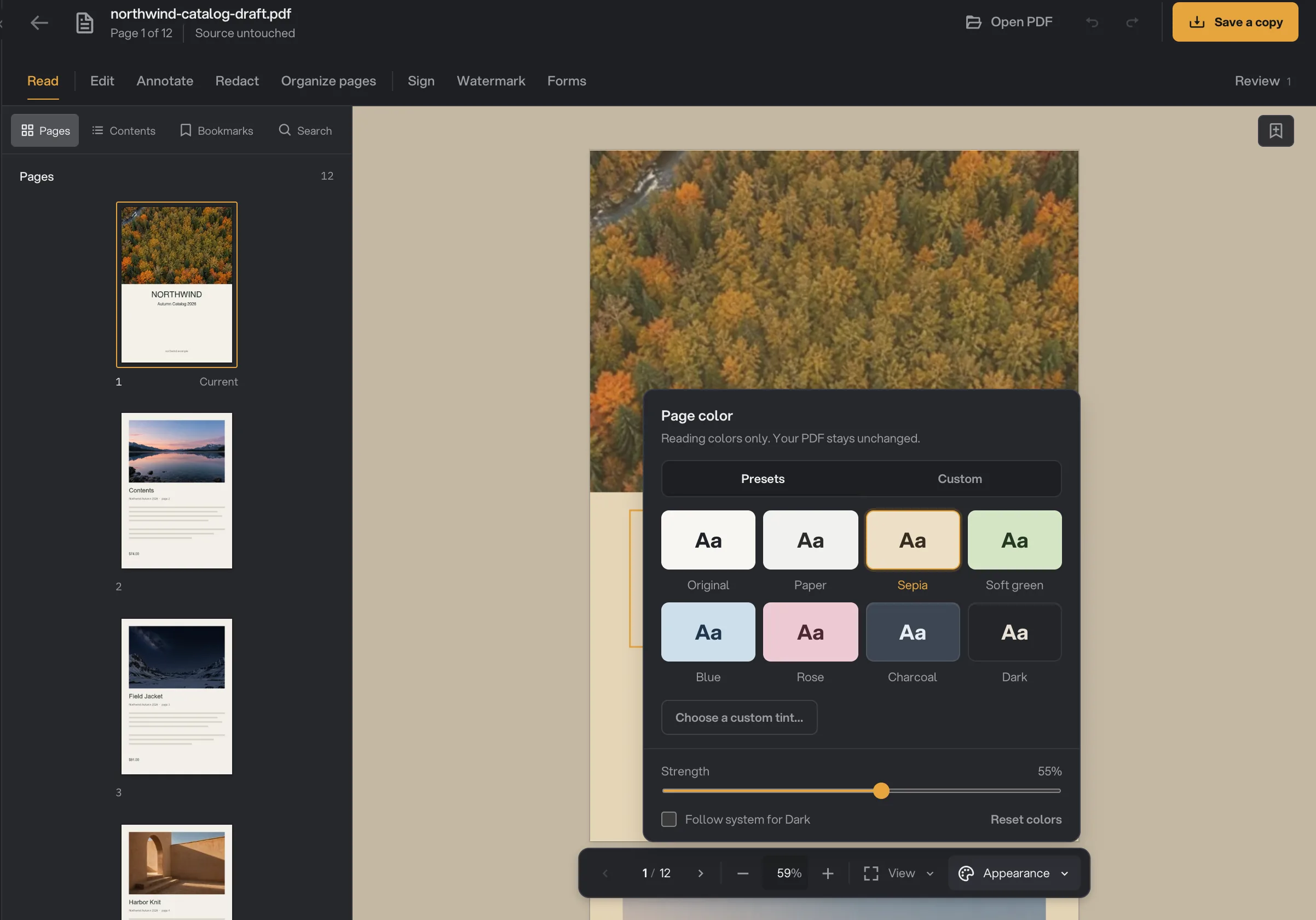
Task: Open the Sign tab
Action: 421,81
